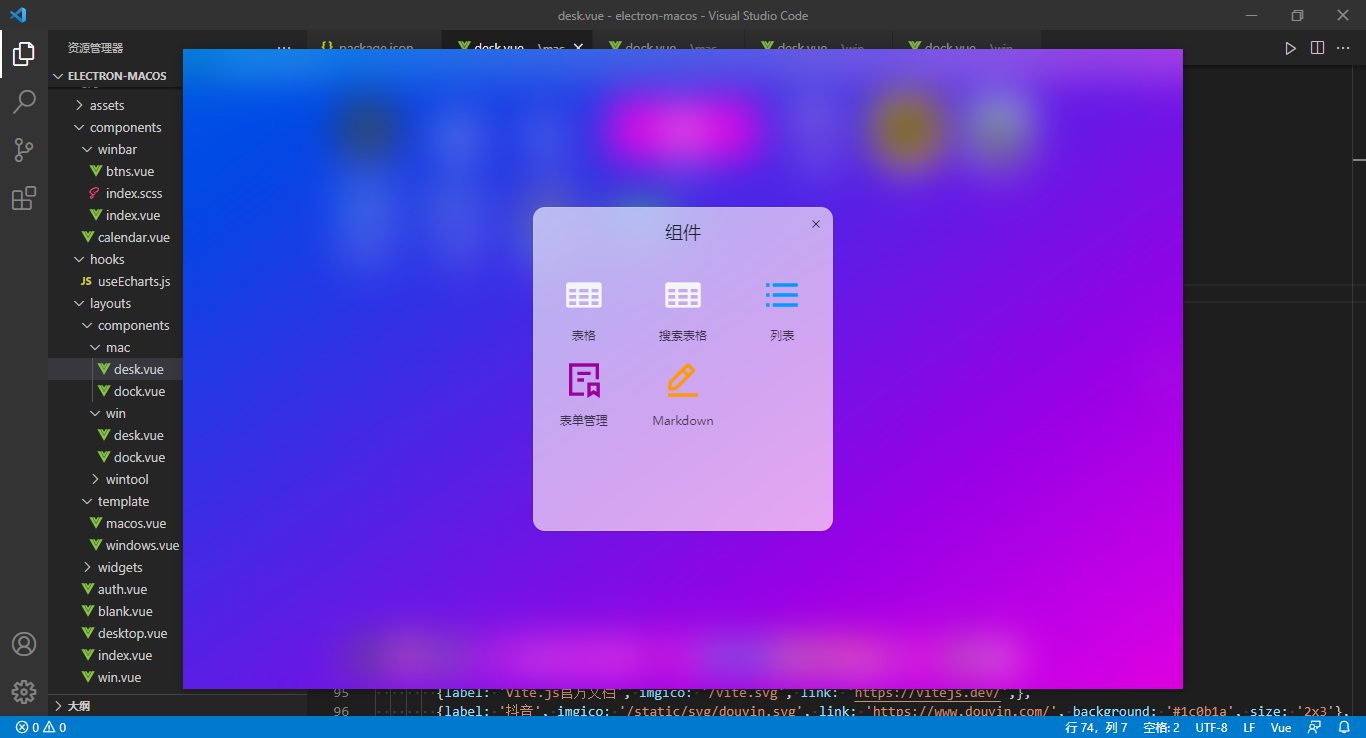Toggle split editor layout icon
Image resolution: width=1366 pixels, height=738 pixels.
tap(1317, 48)
